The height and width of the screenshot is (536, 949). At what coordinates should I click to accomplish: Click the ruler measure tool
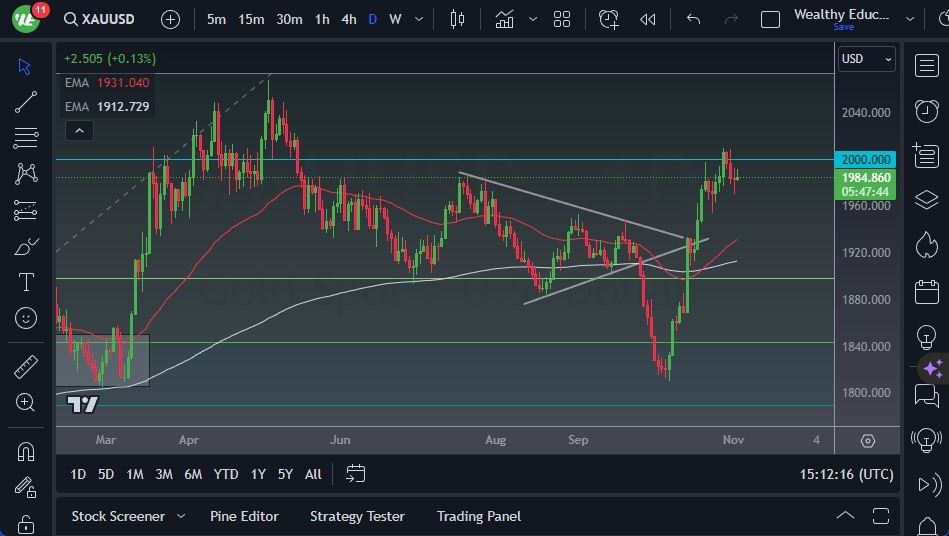(x=26, y=367)
